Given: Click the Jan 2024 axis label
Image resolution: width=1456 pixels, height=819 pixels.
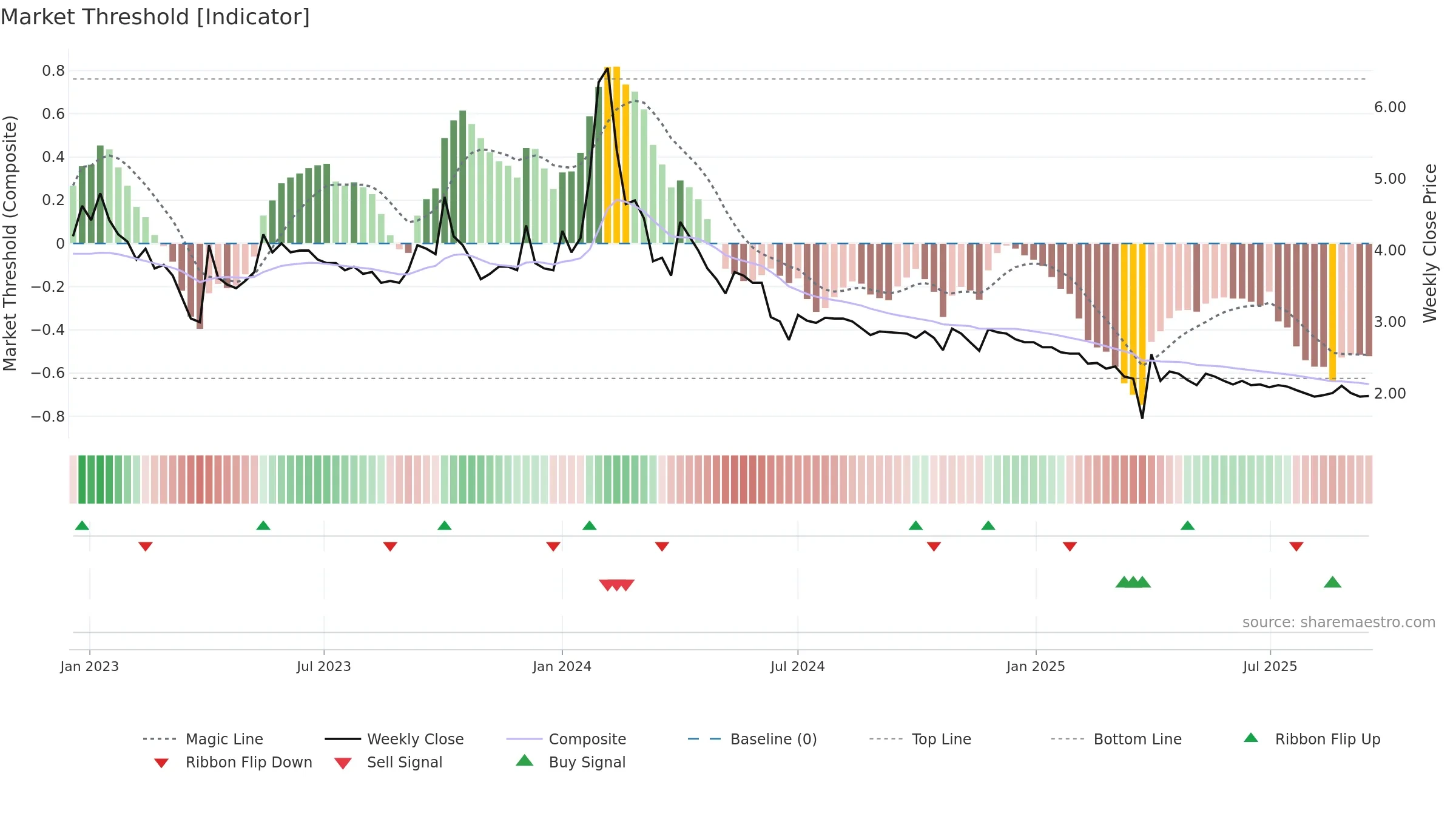Looking at the screenshot, I should 562,667.
